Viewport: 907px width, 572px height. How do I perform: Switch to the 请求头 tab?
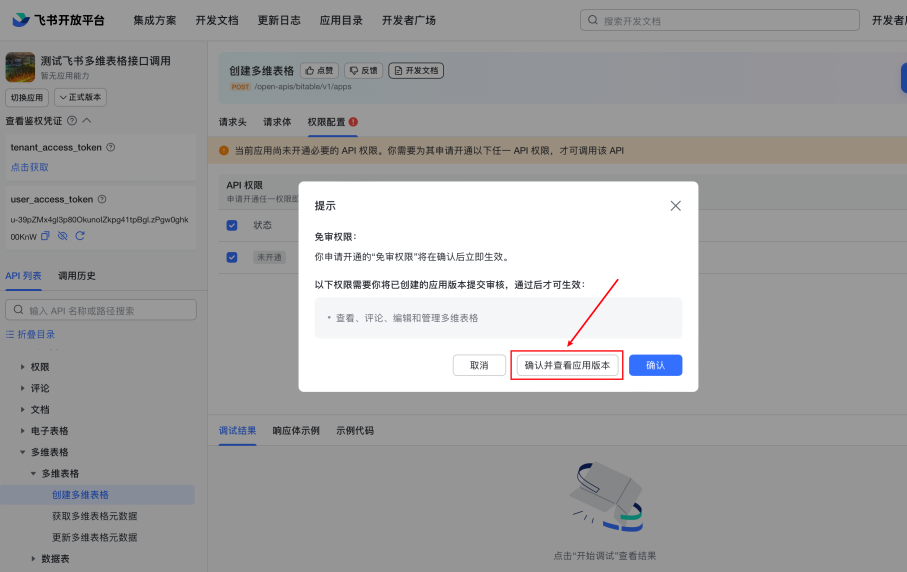(233, 122)
